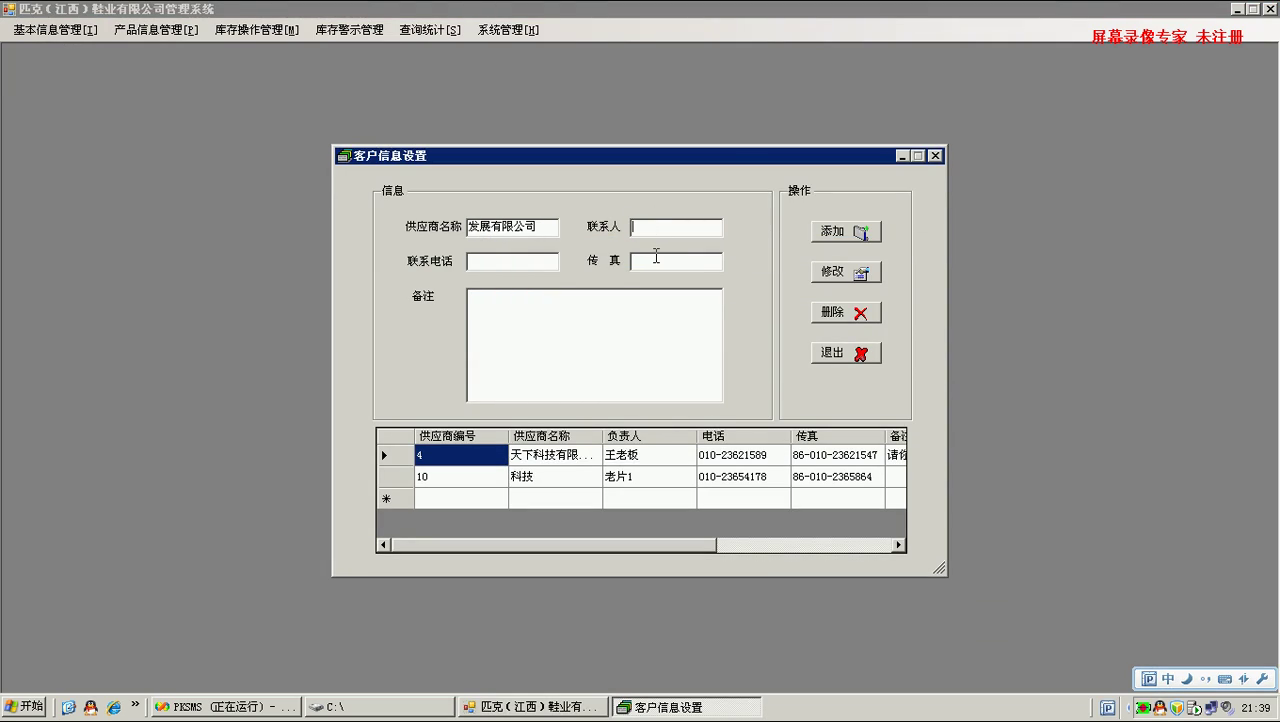This screenshot has height=722, width=1280.
Task: Click the IME P logo on language bar
Action: [x=1149, y=679]
